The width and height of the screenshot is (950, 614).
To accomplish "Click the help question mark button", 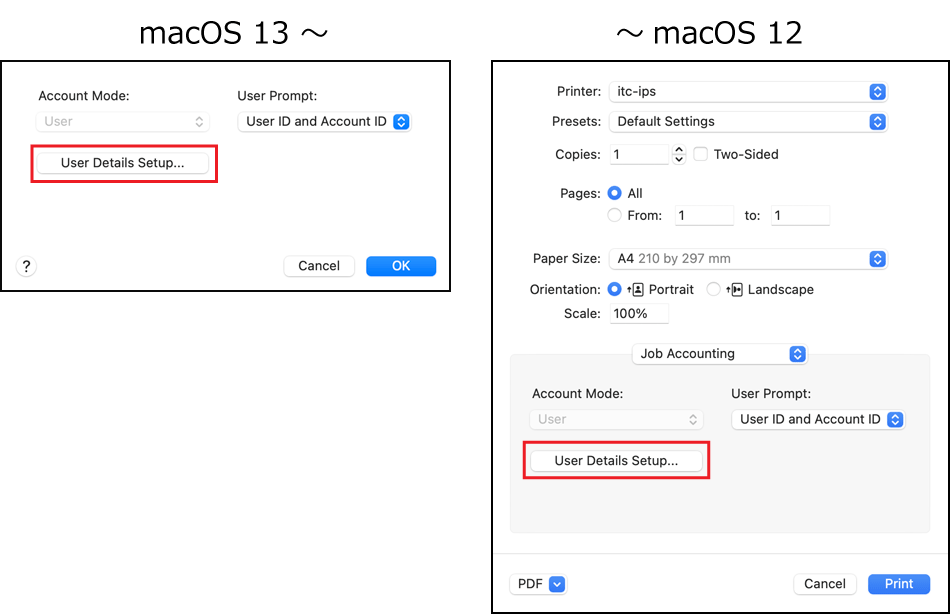I will point(26,266).
